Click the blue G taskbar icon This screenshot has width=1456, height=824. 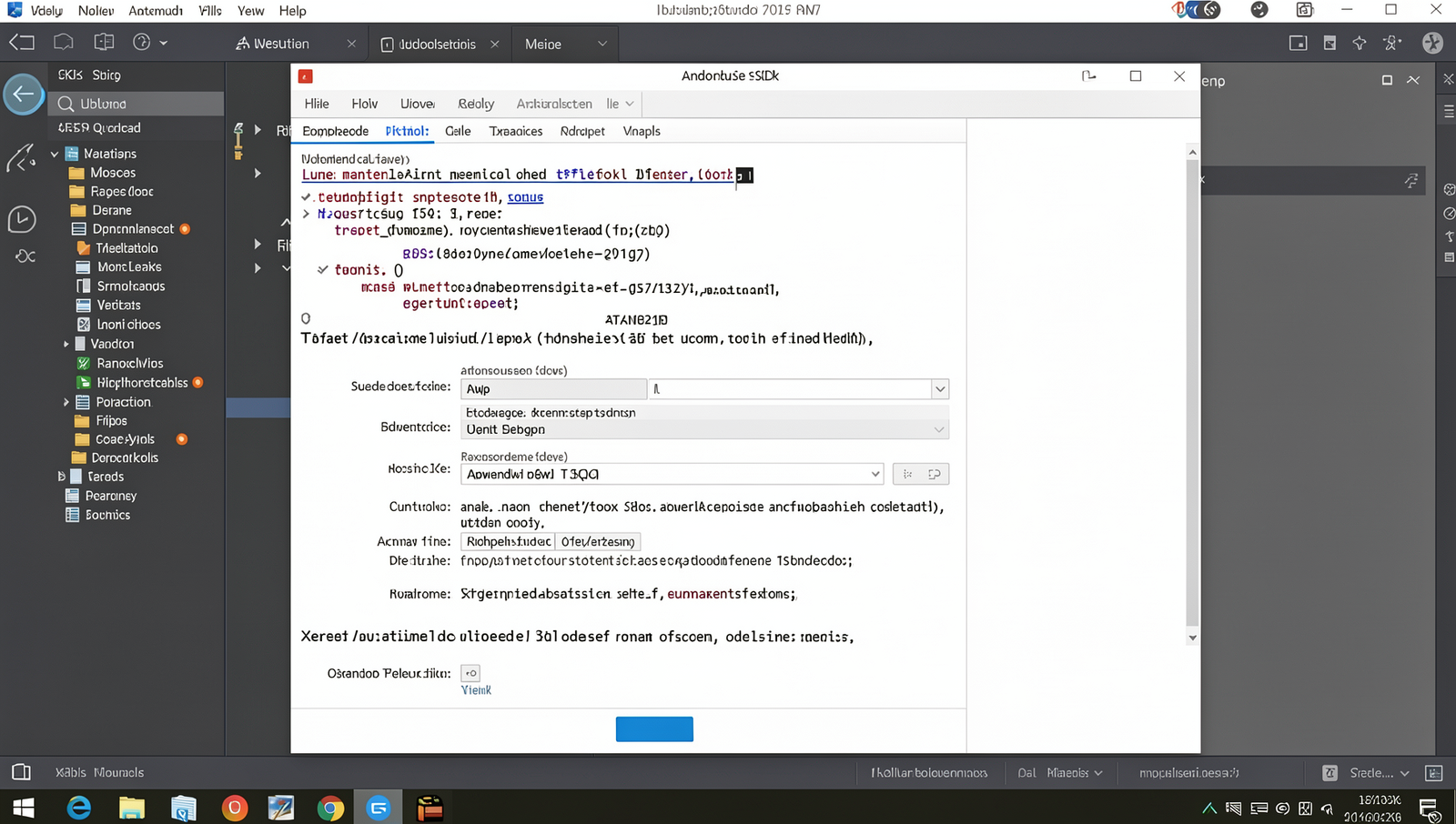pos(379,807)
